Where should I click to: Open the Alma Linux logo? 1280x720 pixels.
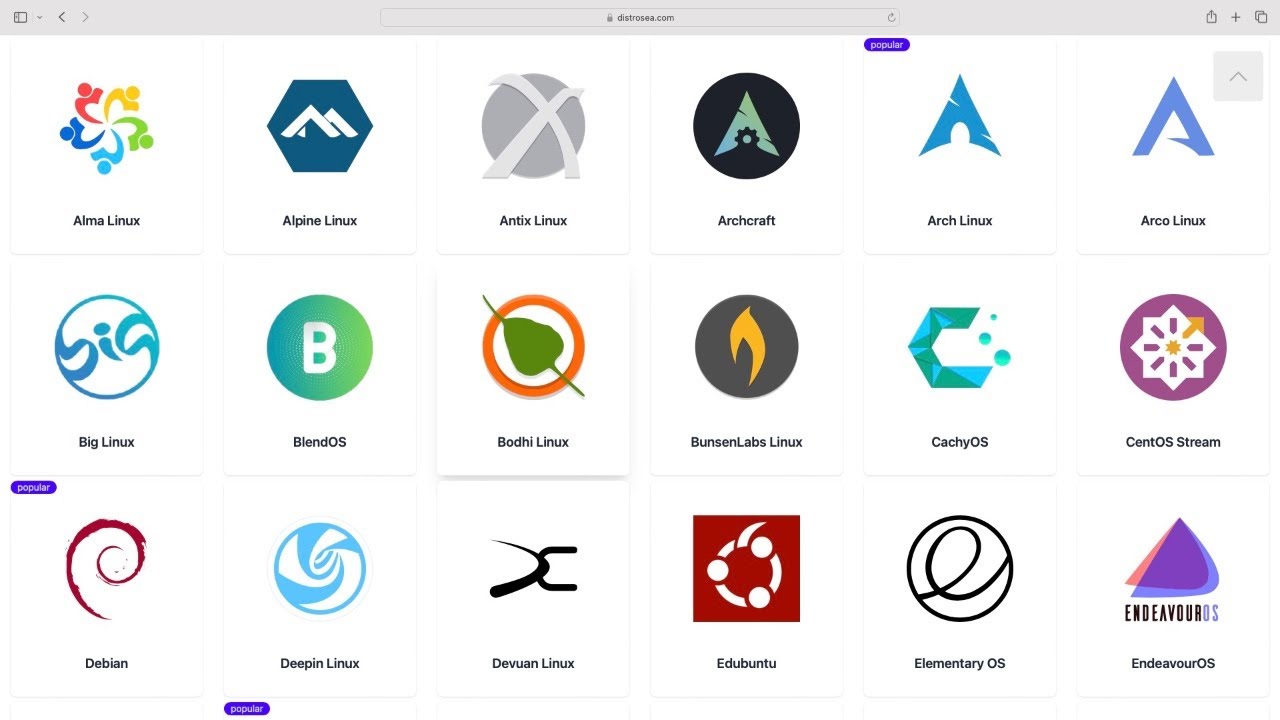click(106, 127)
